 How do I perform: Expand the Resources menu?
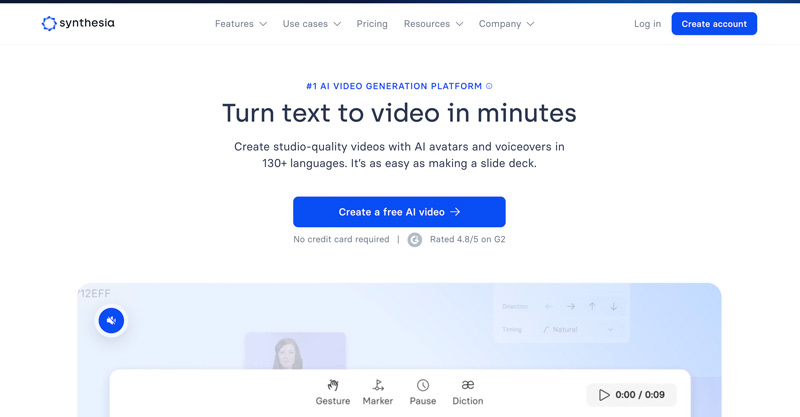click(x=433, y=24)
